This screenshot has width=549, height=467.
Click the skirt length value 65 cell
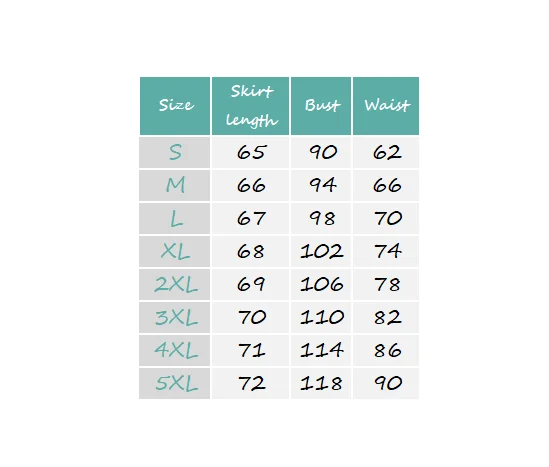[250, 152]
